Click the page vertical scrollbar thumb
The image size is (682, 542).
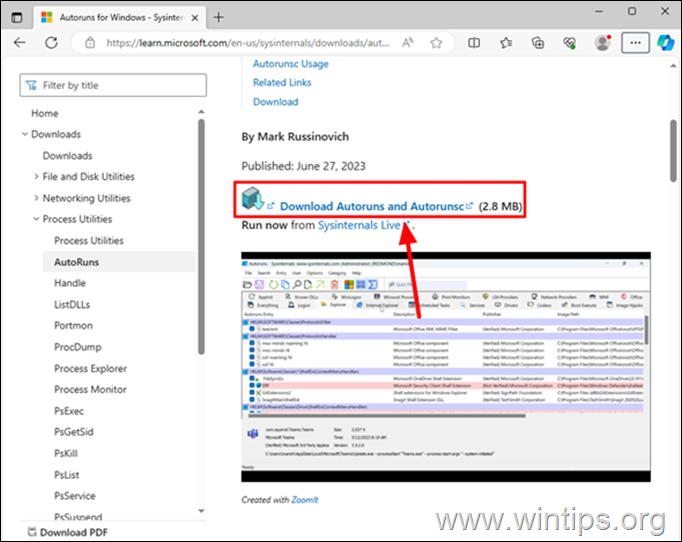click(673, 151)
